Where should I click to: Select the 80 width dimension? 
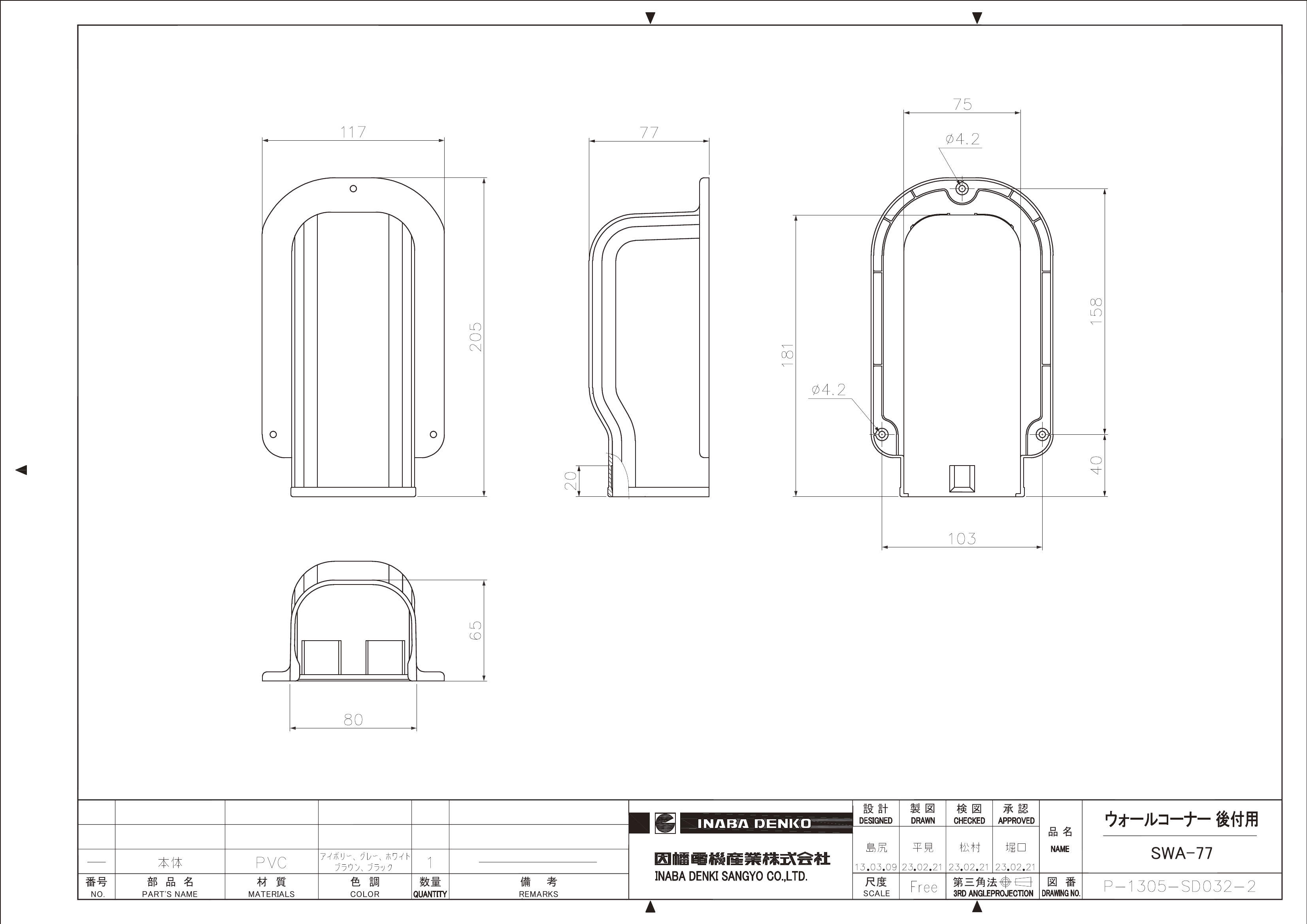pos(353,720)
